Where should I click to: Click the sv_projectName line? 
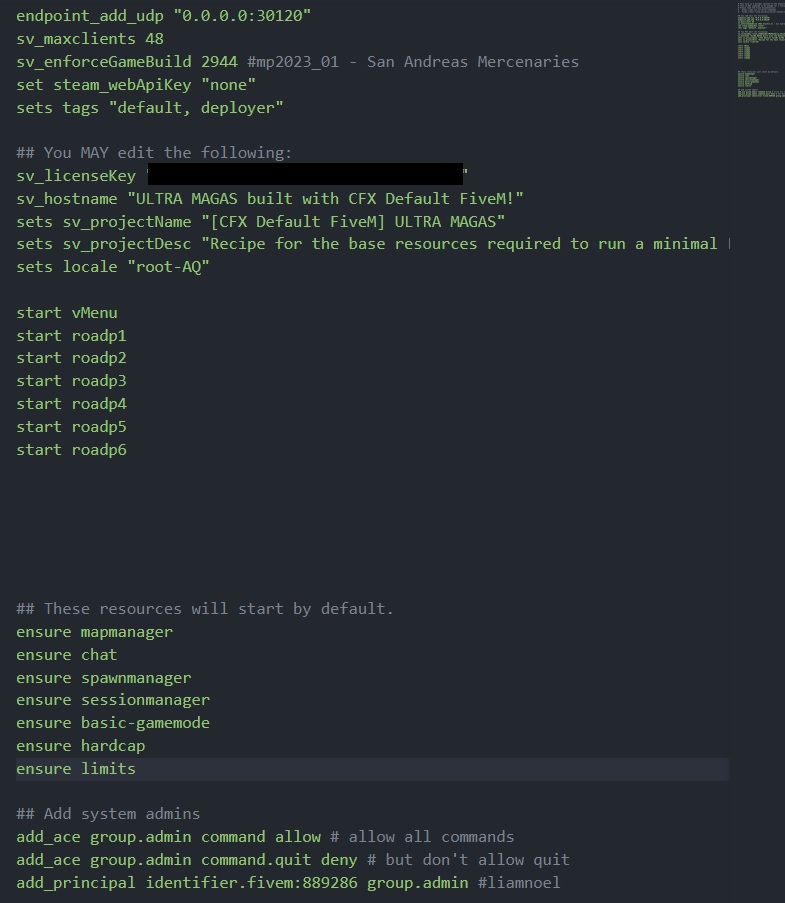pyautogui.click(x=261, y=221)
